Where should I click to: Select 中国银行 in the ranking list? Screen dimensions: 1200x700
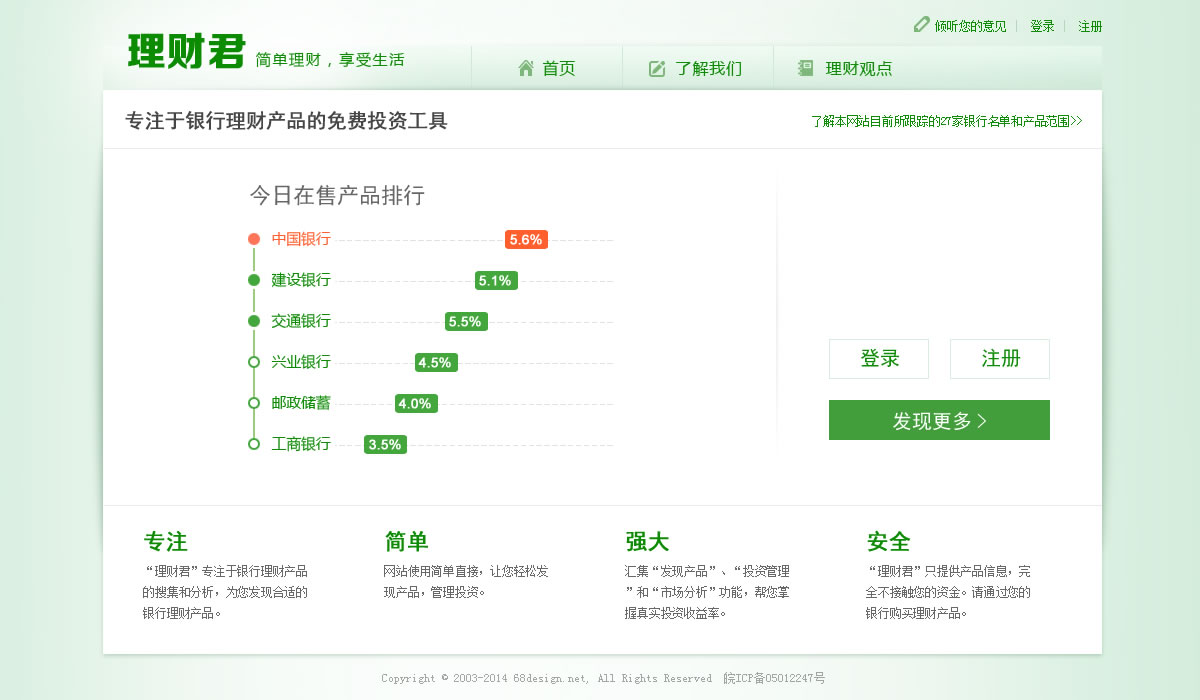point(301,239)
